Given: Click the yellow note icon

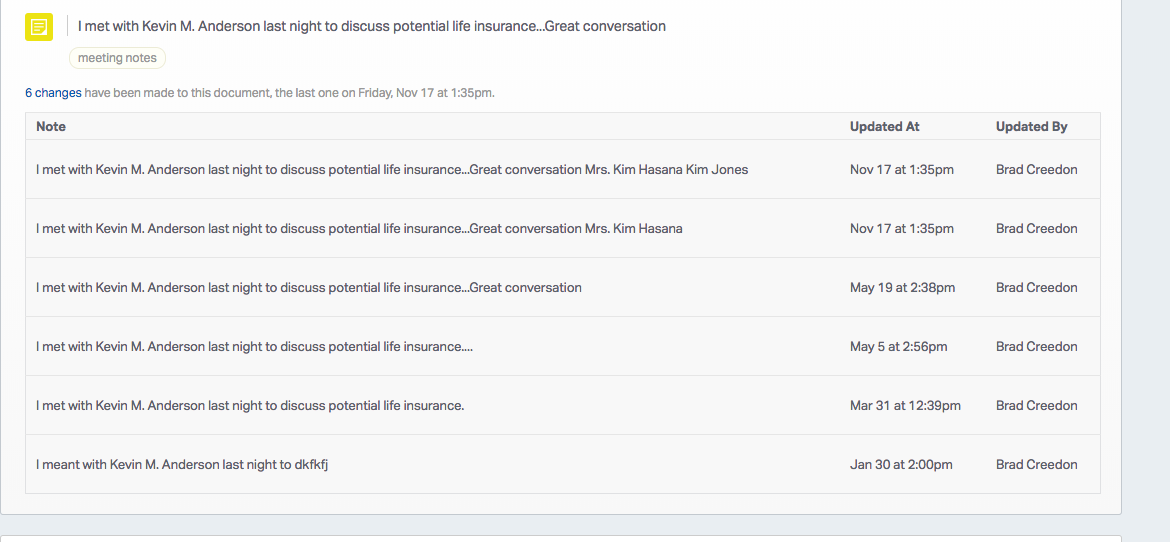Looking at the screenshot, I should coord(39,27).
